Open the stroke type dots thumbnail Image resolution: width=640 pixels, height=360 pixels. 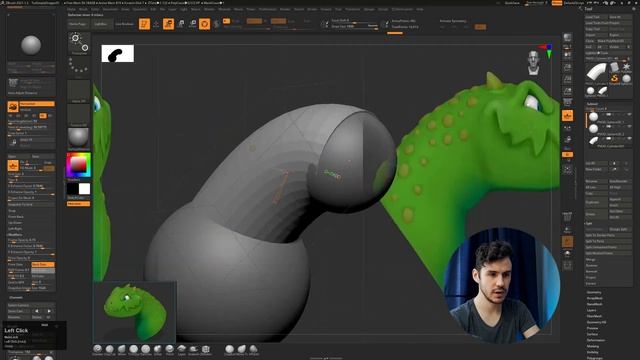pos(79,67)
